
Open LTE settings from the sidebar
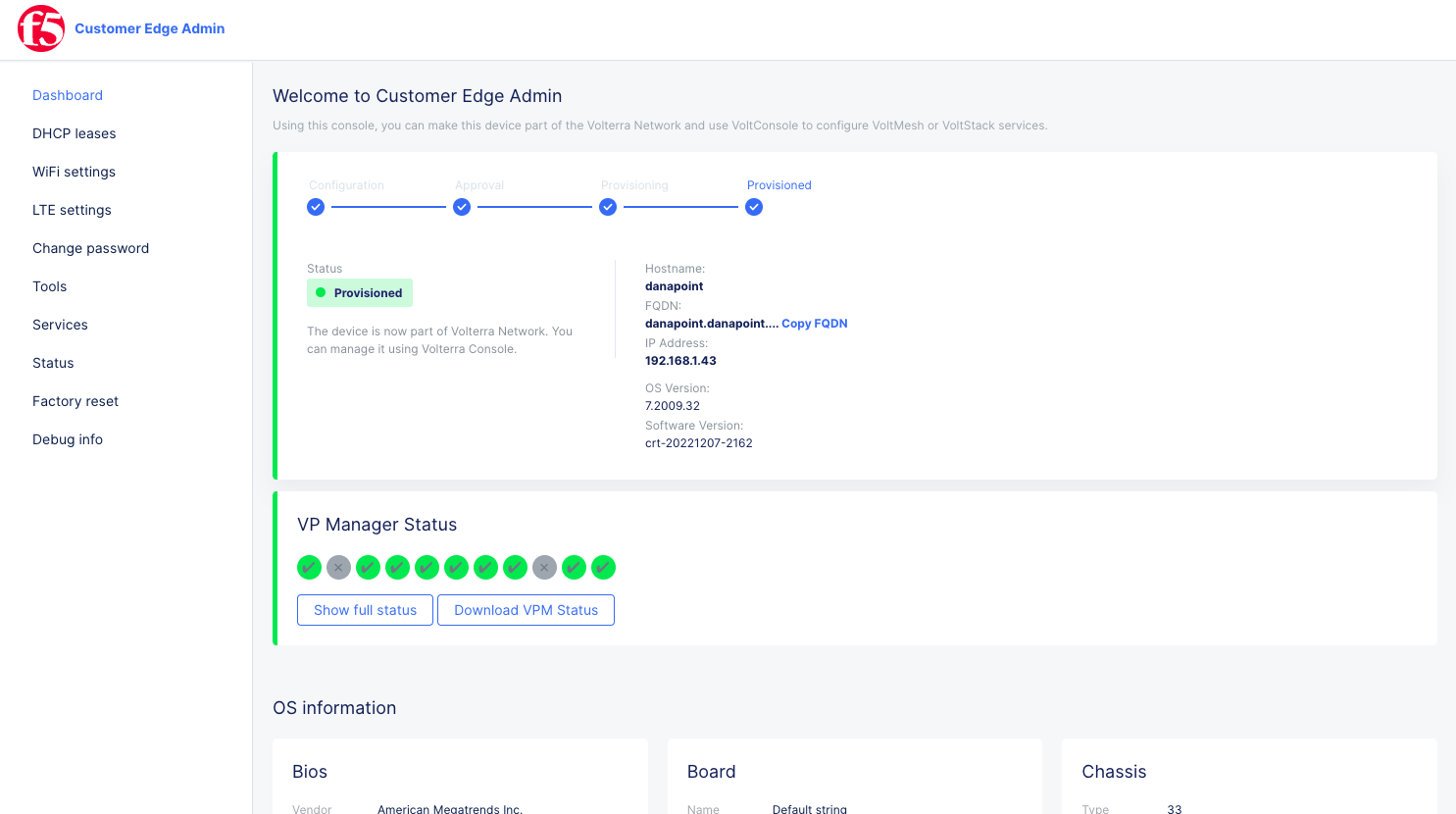(x=72, y=210)
